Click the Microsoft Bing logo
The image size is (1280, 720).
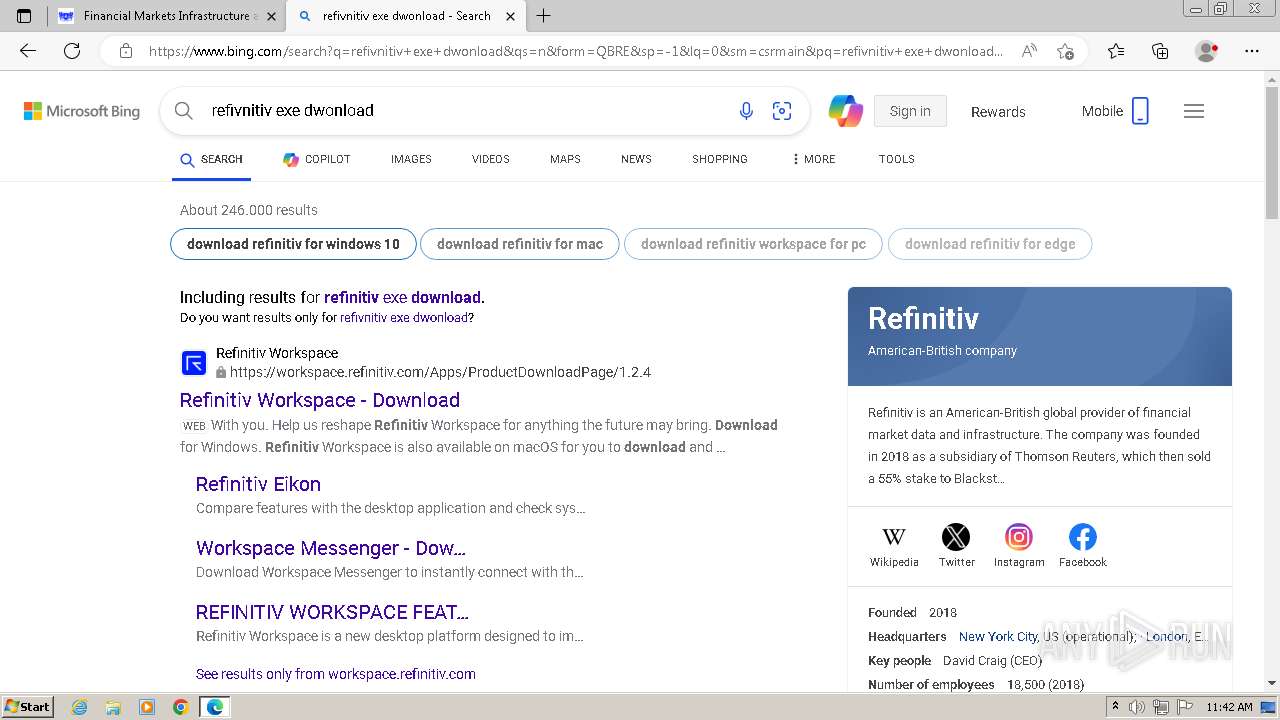pos(82,111)
